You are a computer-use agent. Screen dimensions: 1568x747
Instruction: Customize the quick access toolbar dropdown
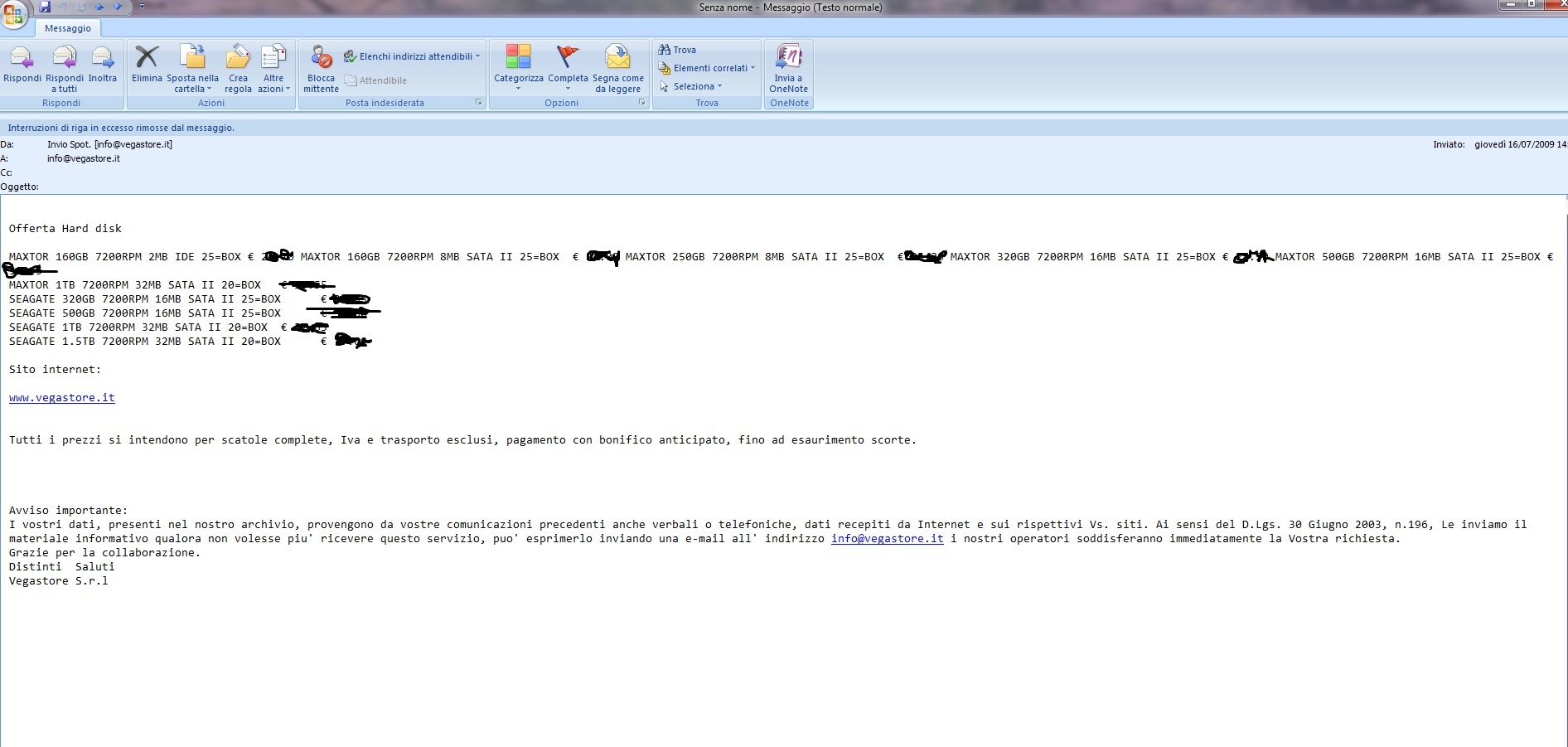point(142,7)
